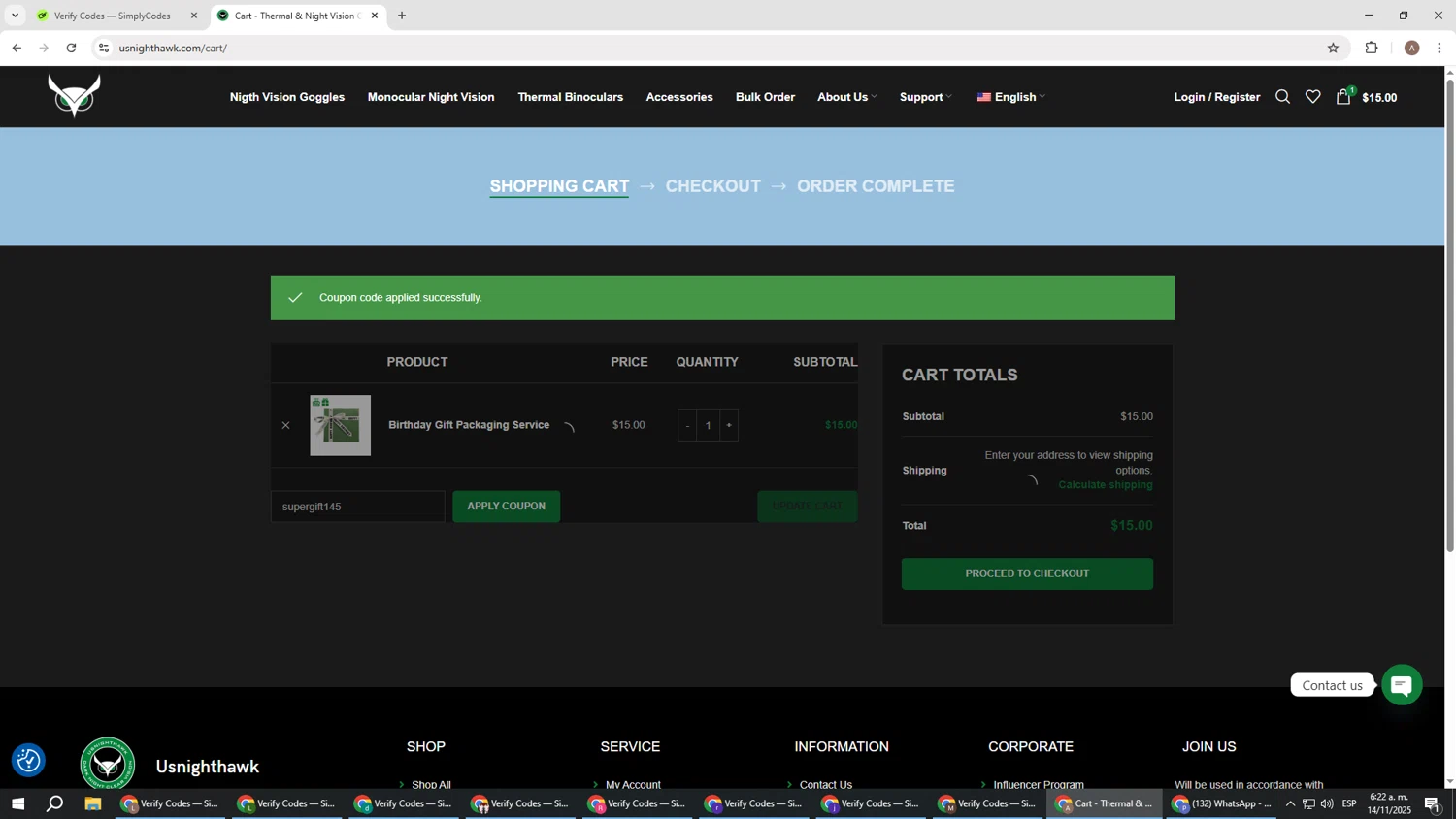
Task: Click the footer Usnighthawk round logo
Action: pos(107,765)
